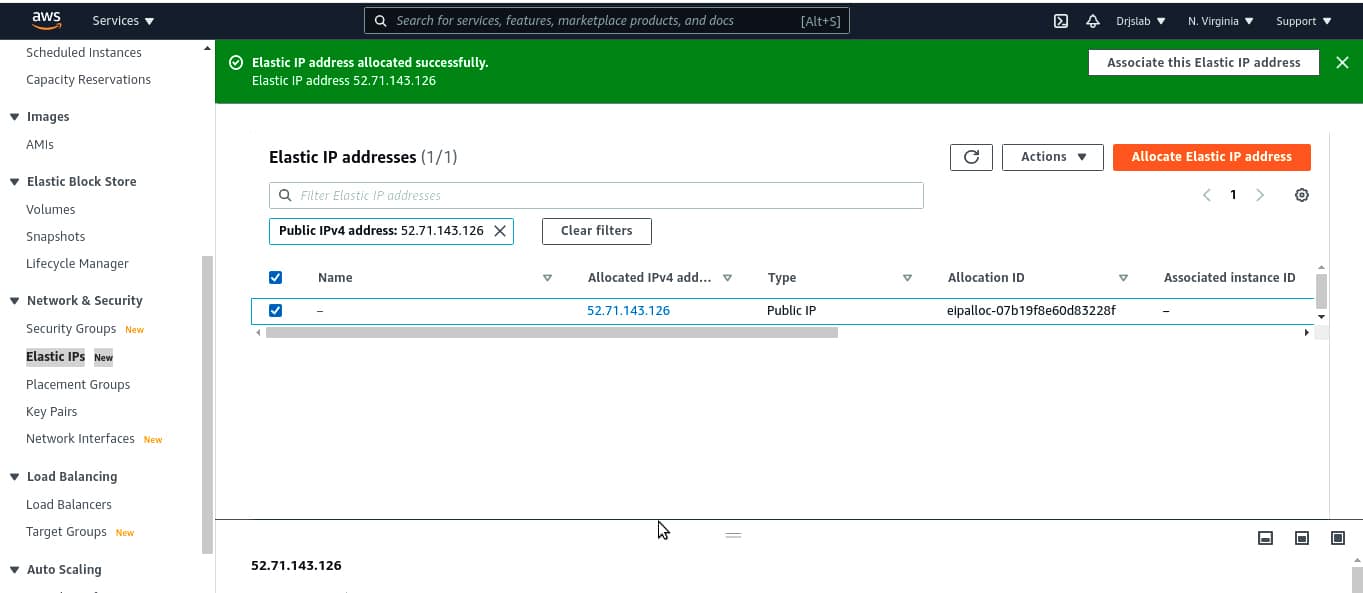Maximize the details split panel
This screenshot has width=1363, height=593.
[x=1338, y=538]
